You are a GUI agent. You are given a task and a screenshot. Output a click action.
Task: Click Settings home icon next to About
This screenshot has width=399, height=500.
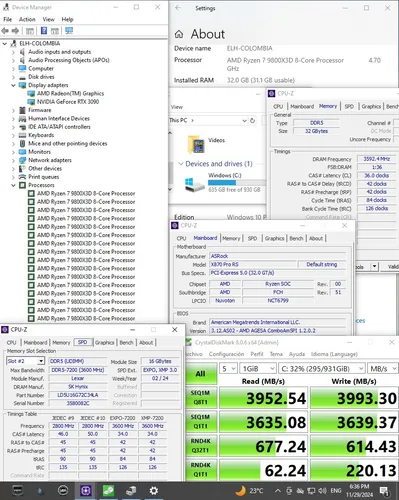click(179, 34)
